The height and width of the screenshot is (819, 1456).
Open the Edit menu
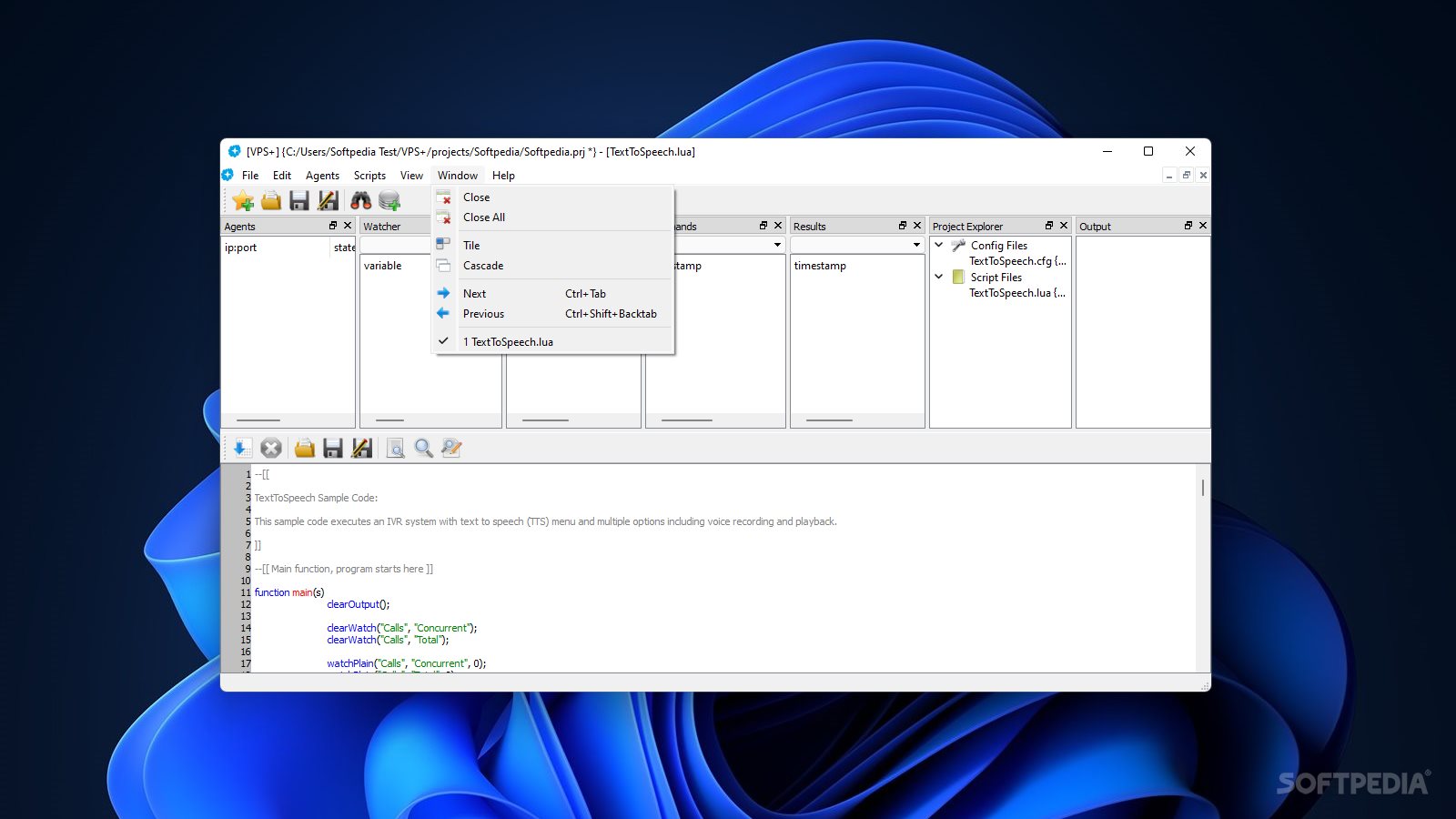point(282,176)
